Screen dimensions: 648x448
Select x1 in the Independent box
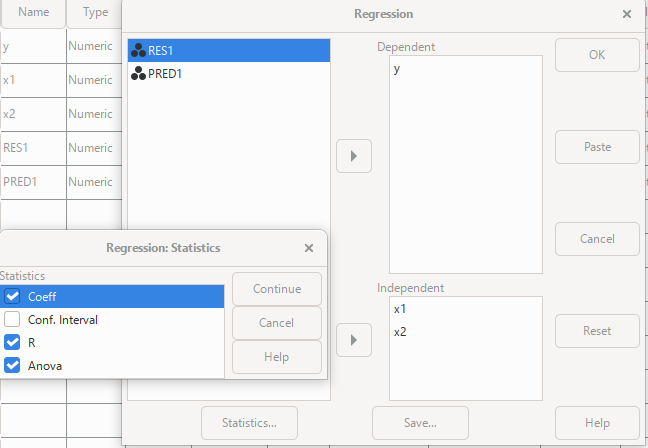click(466, 309)
